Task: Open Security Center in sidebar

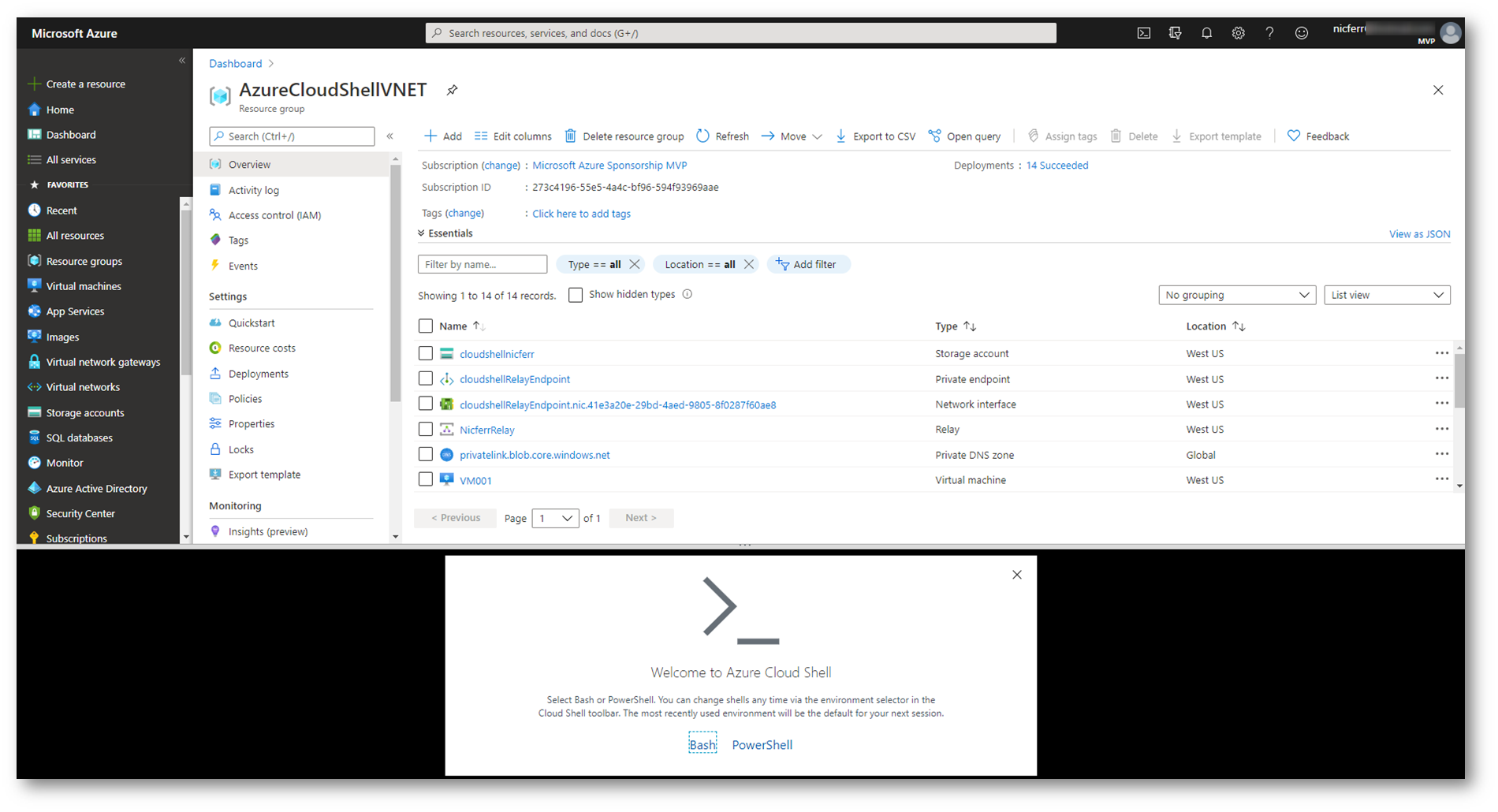Action: 80,513
